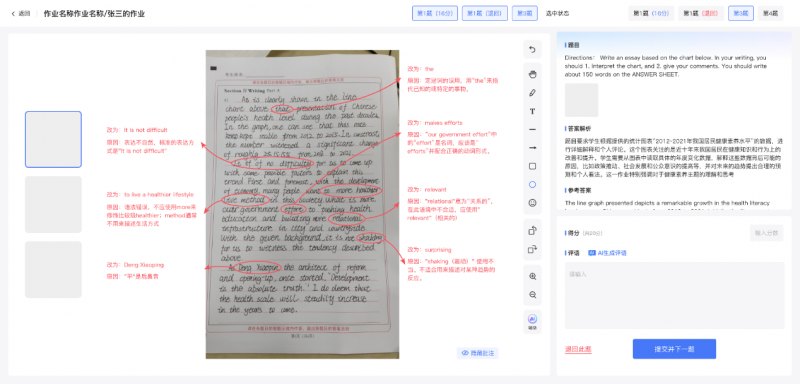Select the hand pan tool
The width and height of the screenshot is (800, 384).
[532, 74]
